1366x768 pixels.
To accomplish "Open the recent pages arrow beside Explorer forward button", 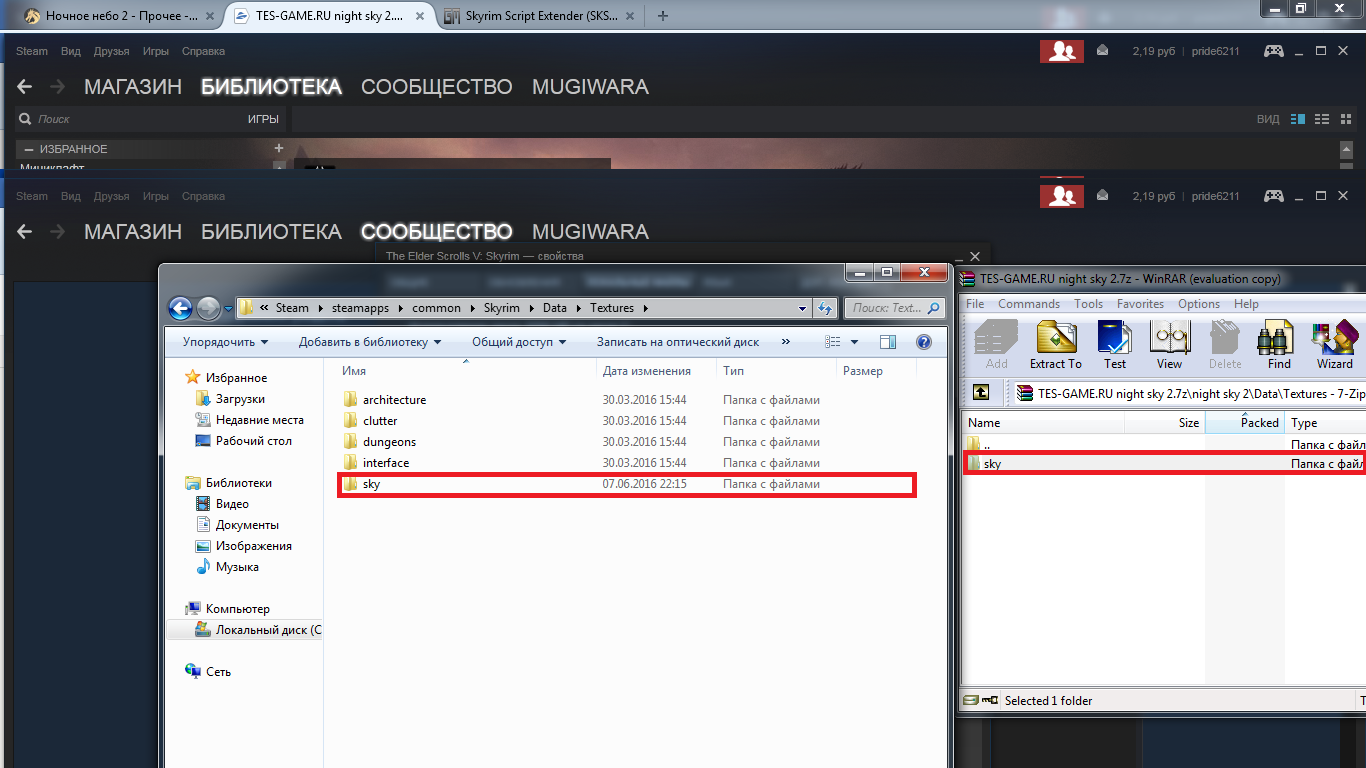I will 228,308.
